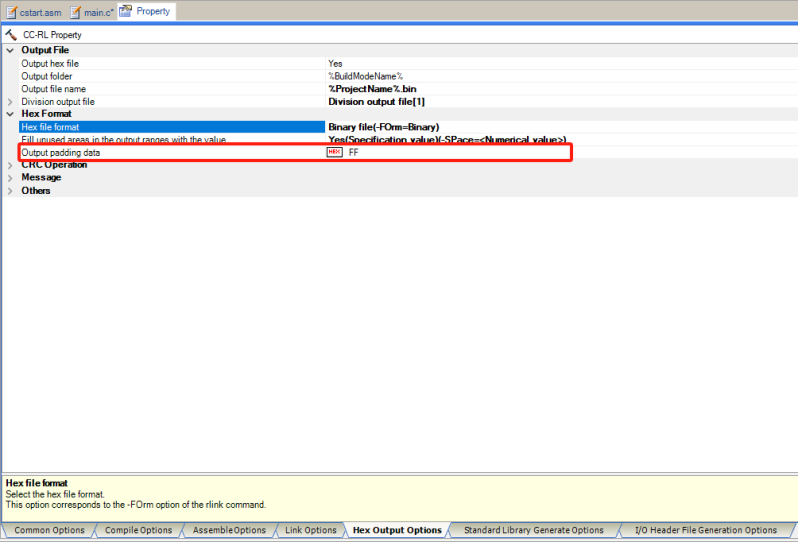The width and height of the screenshot is (799, 543).
Task: Switch to the Link Options tab
Action: 311,530
